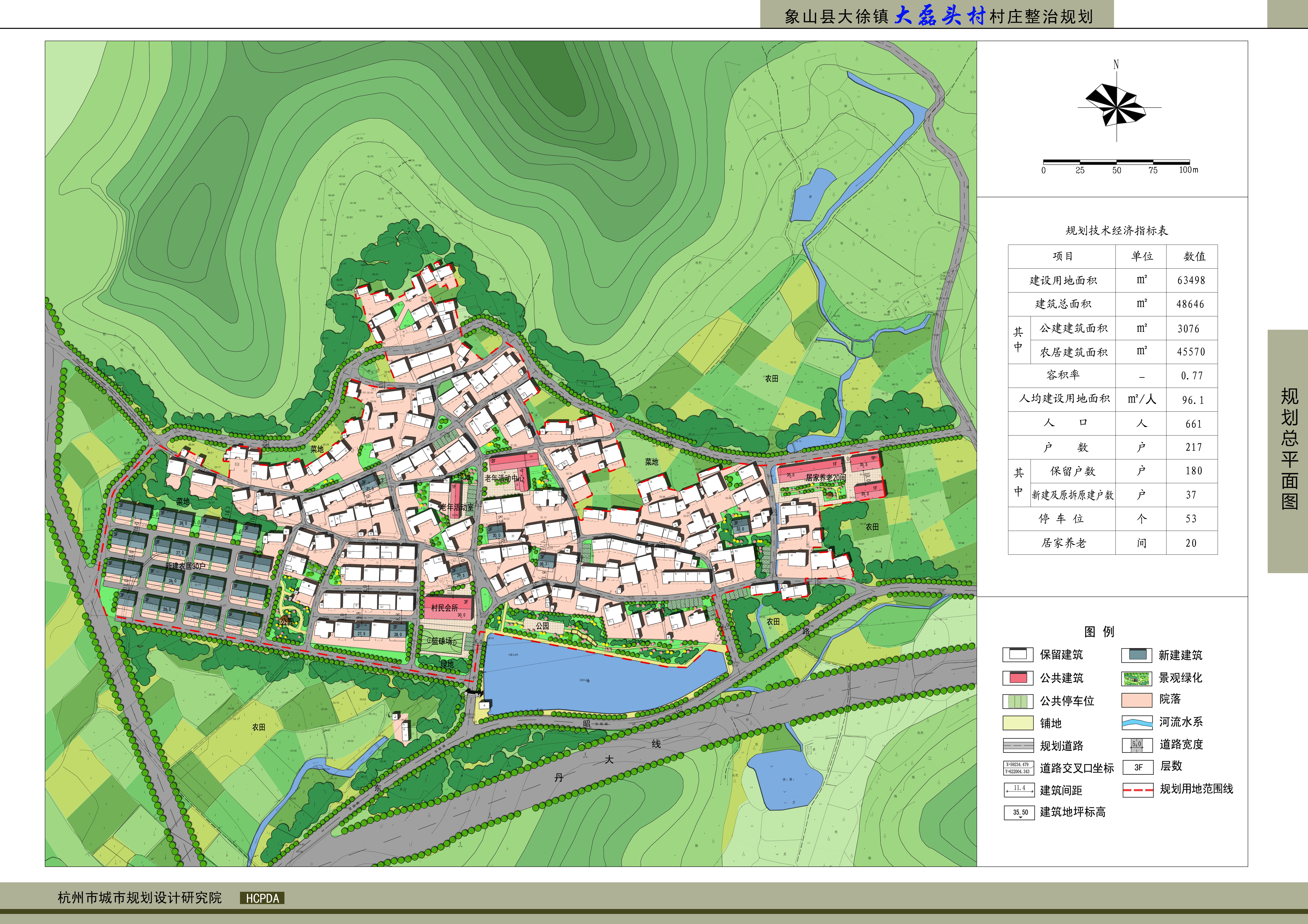Click the 100m label on scale bar

[x=1188, y=170]
